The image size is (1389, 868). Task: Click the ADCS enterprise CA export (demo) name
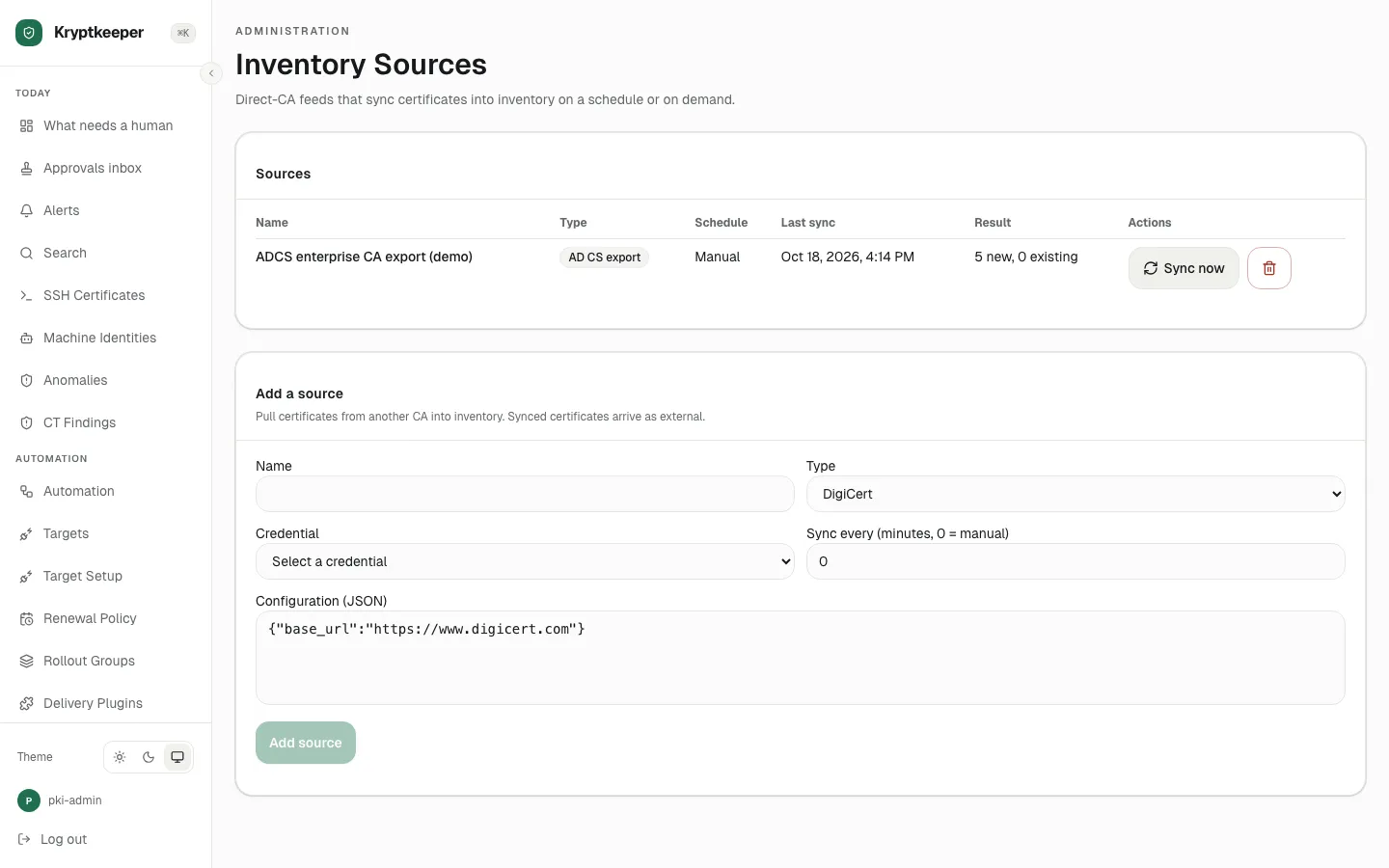[x=364, y=257]
